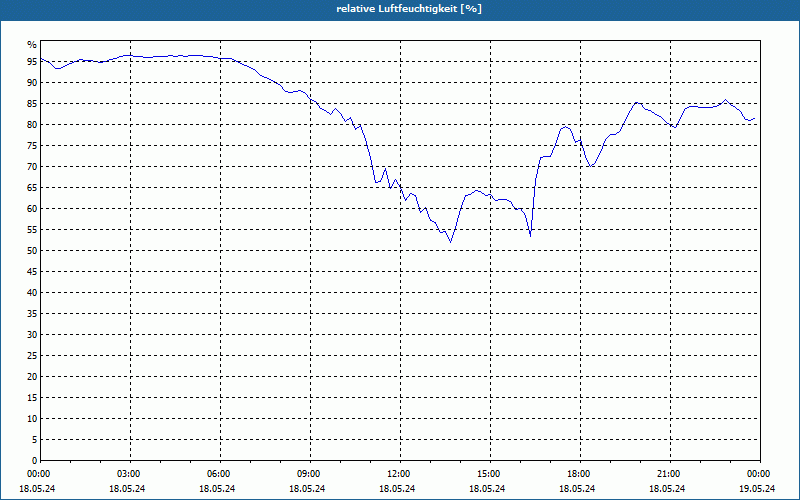Select the '95' y-axis label
This screenshot has width=800, height=500.
tap(32, 62)
